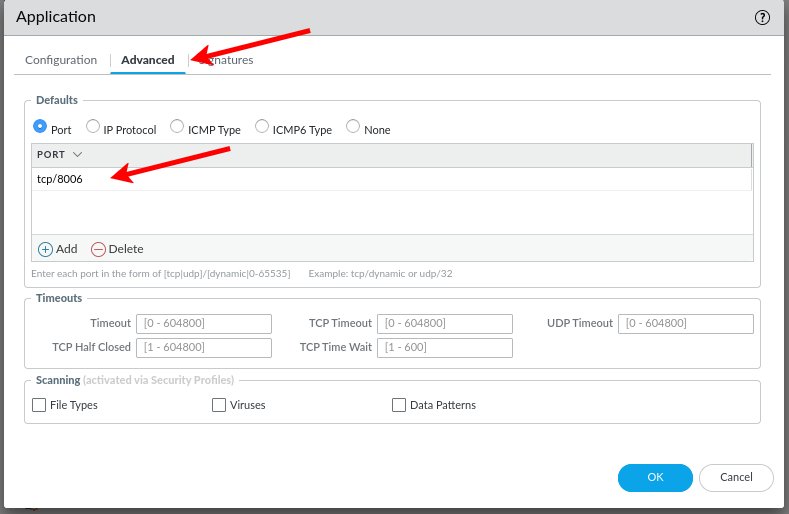Click the Delete port minus icon
The width and height of the screenshot is (789, 514).
click(98, 249)
